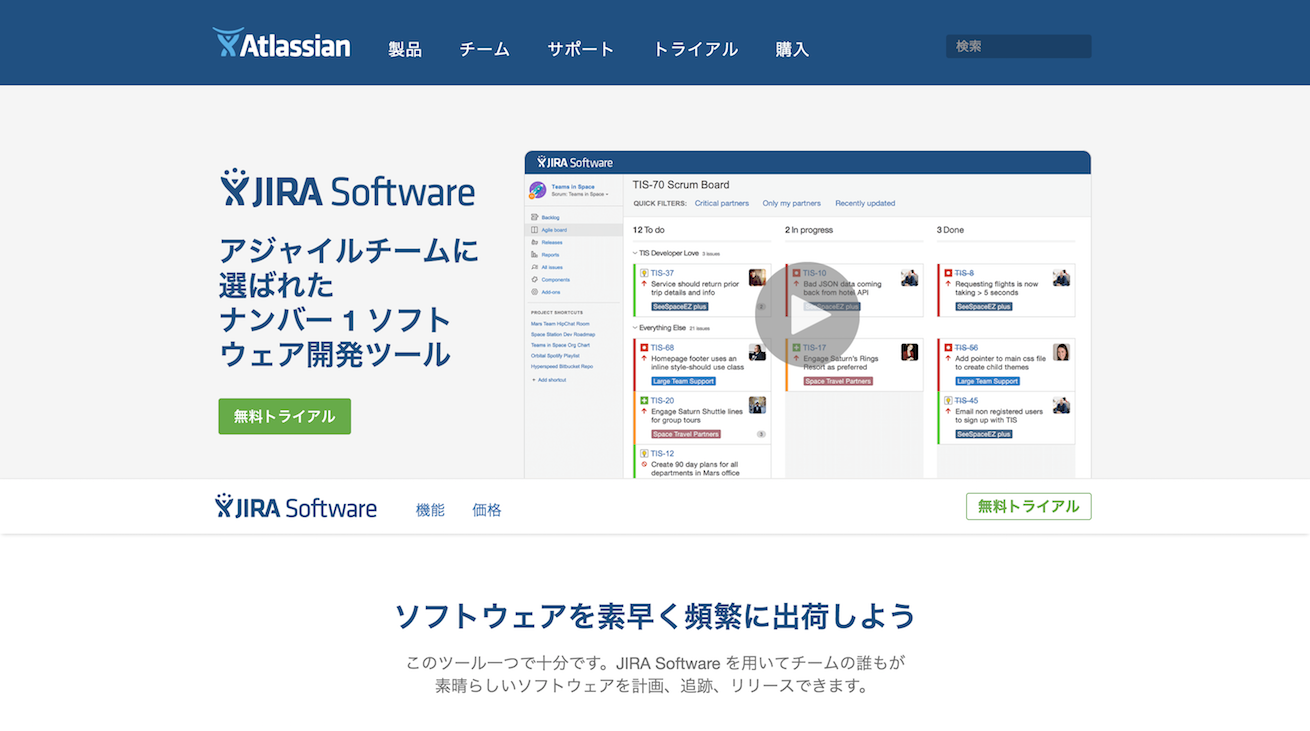This screenshot has height=731, width=1310.
Task: Click the TIS-20 story type icon
Action: point(644,400)
